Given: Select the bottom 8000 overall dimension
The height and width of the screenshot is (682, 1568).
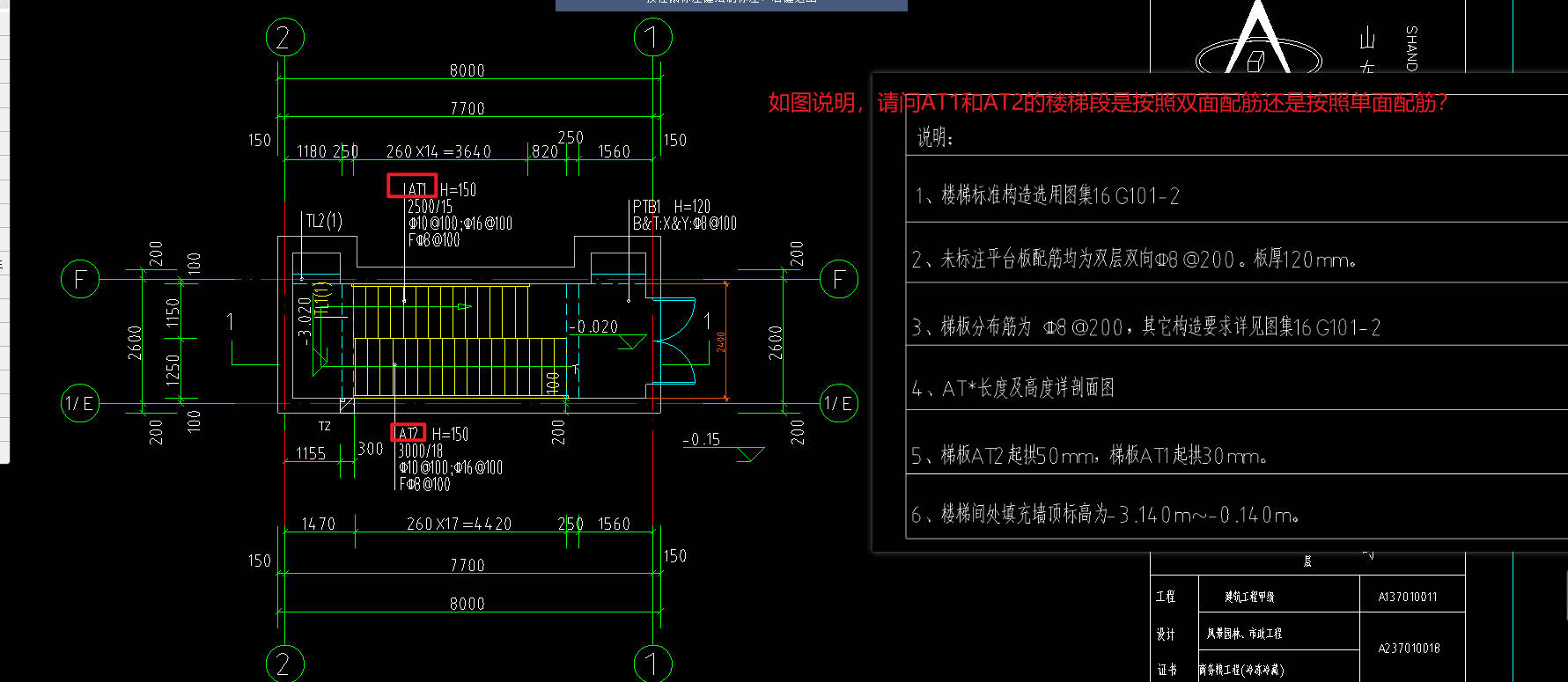Looking at the screenshot, I should click(467, 604).
